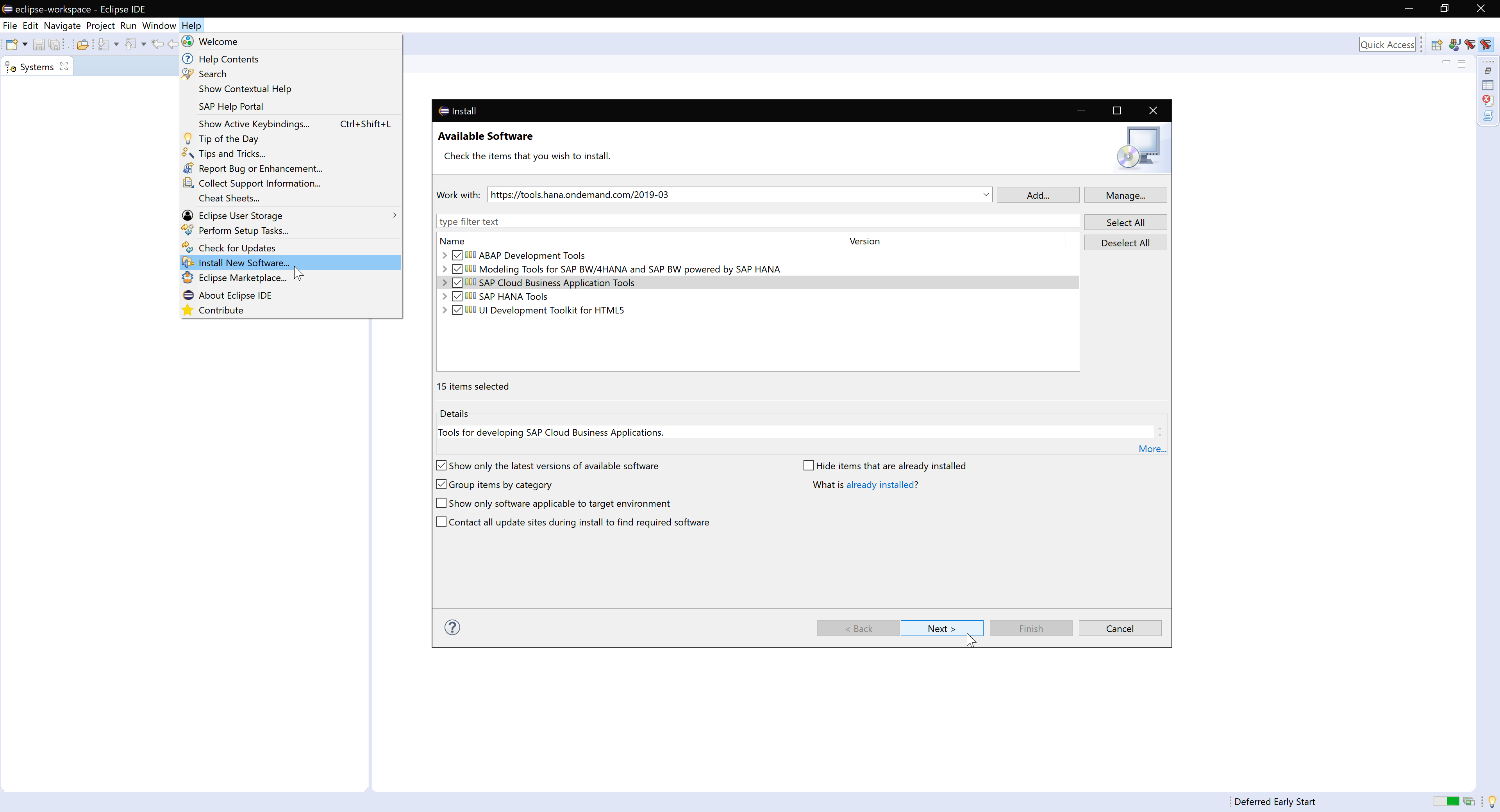Click the Add... button
This screenshot has width=1500, height=812.
pos(1037,195)
